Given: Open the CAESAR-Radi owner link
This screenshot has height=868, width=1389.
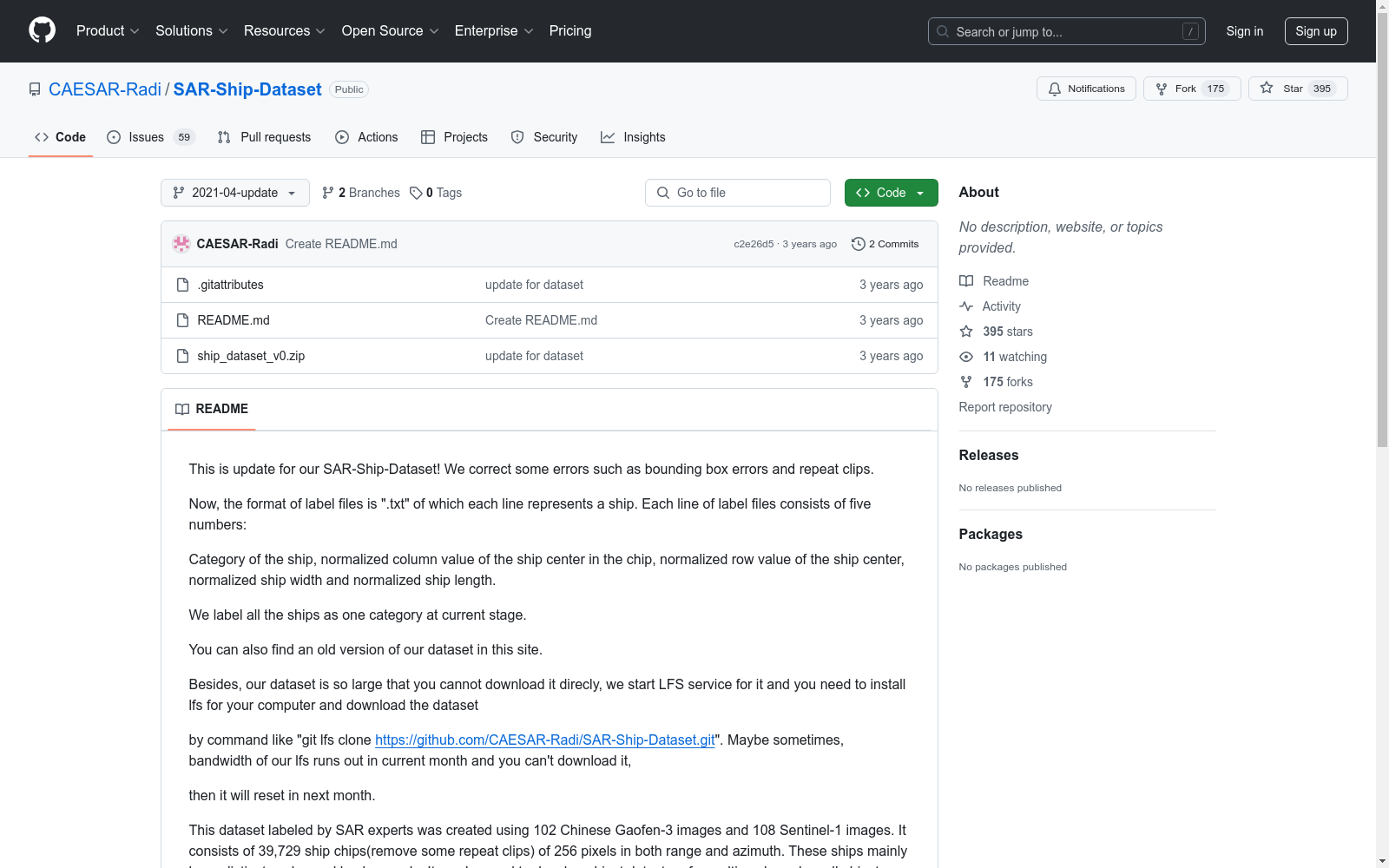Looking at the screenshot, I should tap(105, 89).
